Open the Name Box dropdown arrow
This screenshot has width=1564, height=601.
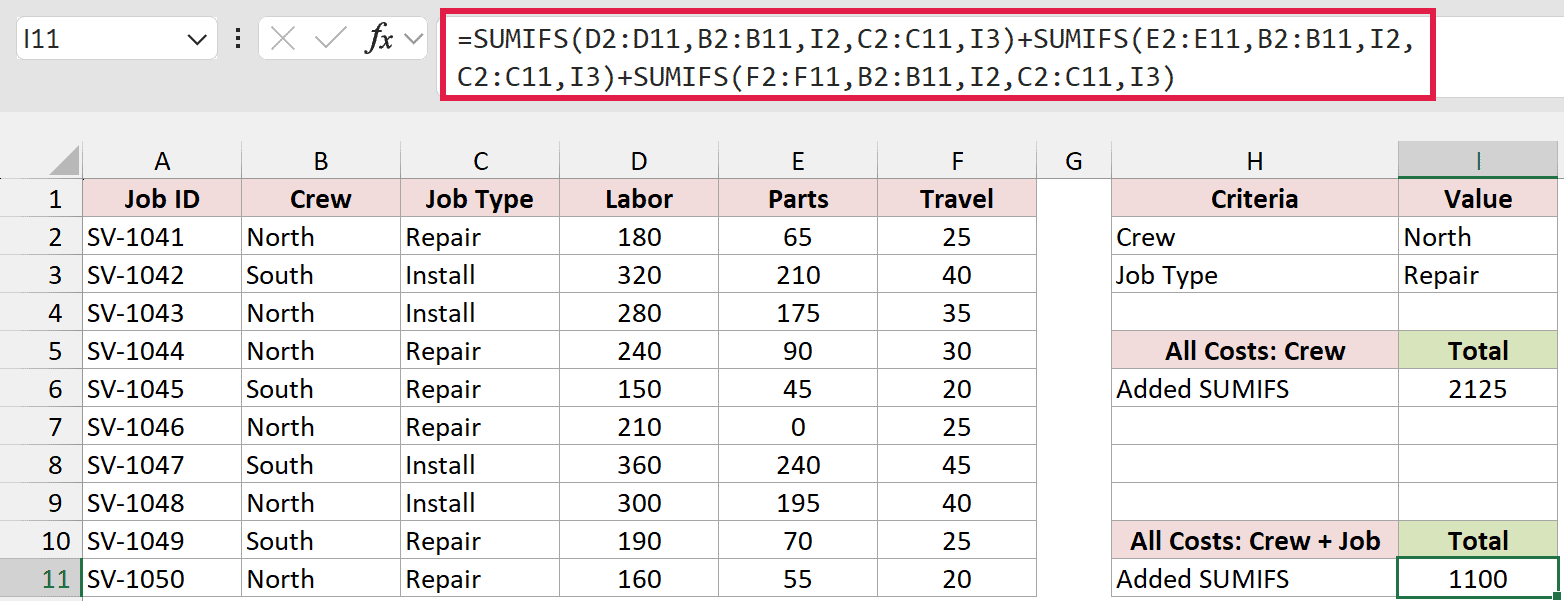click(196, 39)
